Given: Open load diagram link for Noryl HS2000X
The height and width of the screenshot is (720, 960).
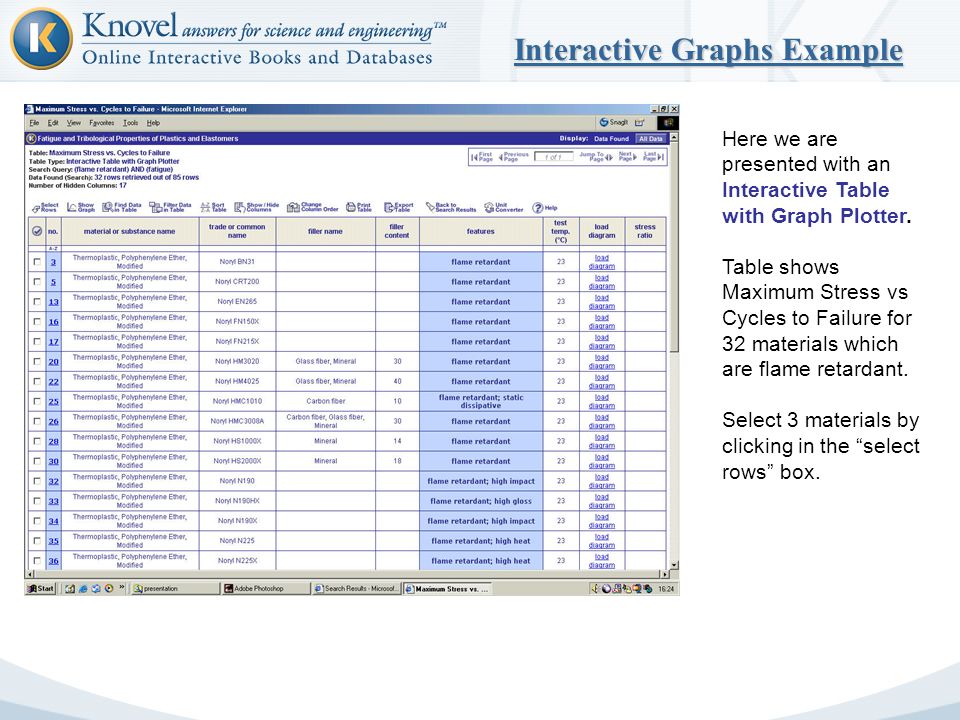Looking at the screenshot, I should (x=602, y=461).
